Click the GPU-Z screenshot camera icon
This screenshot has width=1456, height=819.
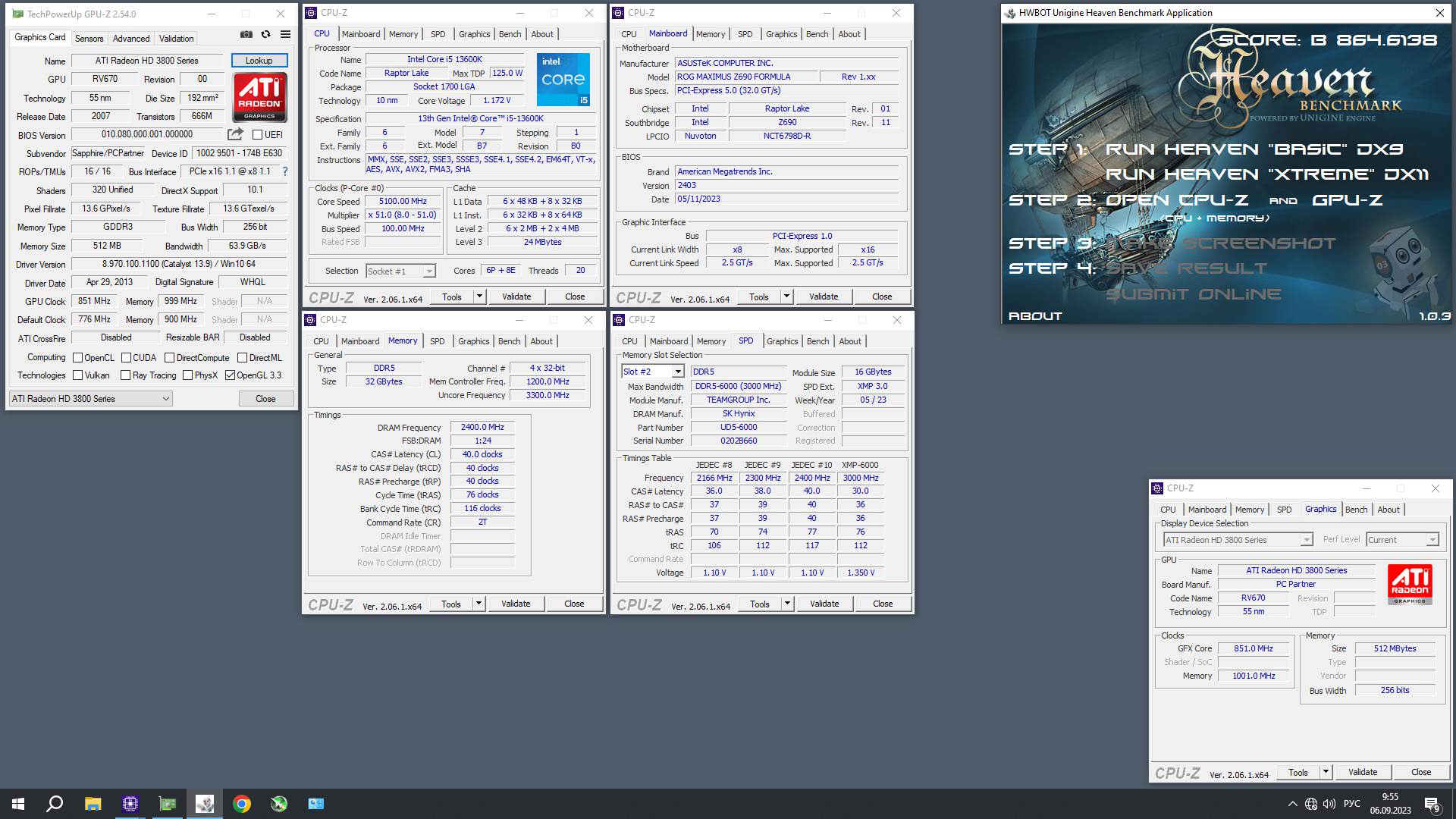pyautogui.click(x=246, y=35)
